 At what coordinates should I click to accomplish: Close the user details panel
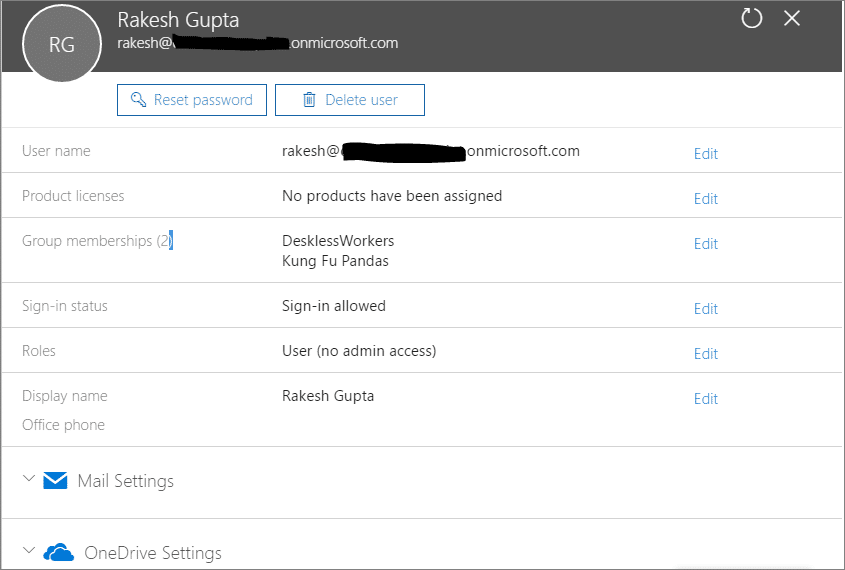[792, 18]
